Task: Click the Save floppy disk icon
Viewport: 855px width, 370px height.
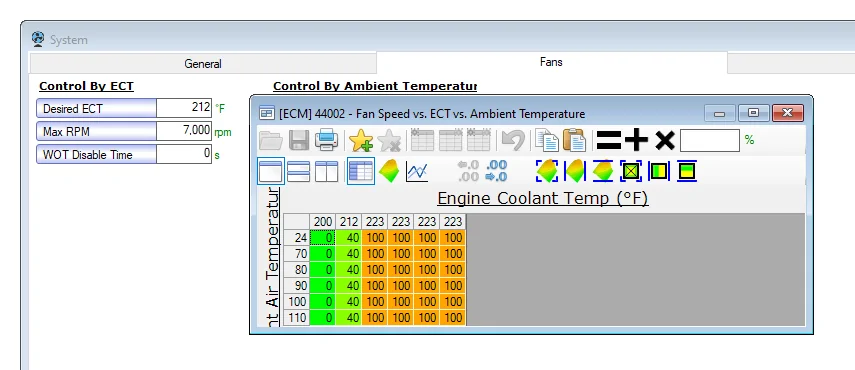Action: pos(299,141)
